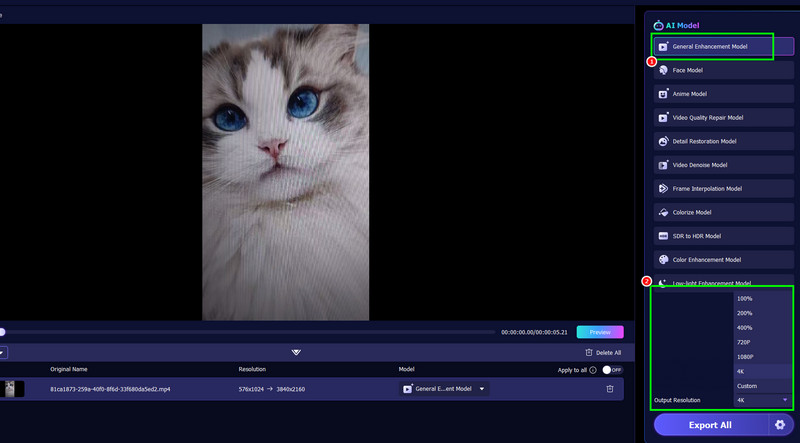Toggle the Apply to all switch

pyautogui.click(x=612, y=370)
